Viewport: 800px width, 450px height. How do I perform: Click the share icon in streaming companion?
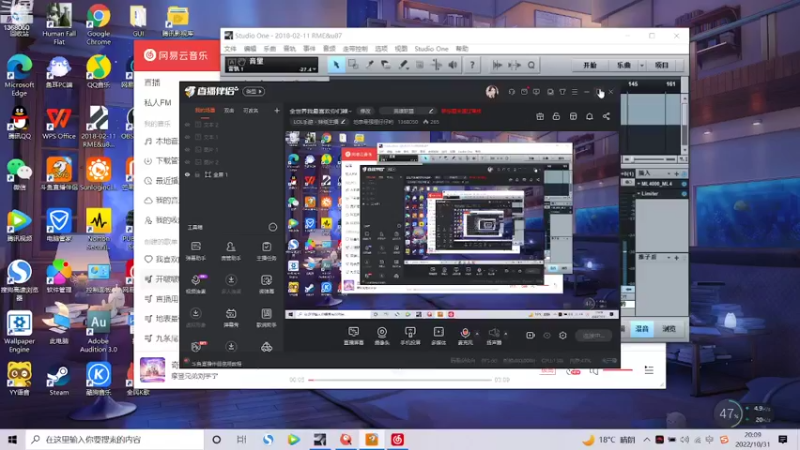click(x=606, y=116)
